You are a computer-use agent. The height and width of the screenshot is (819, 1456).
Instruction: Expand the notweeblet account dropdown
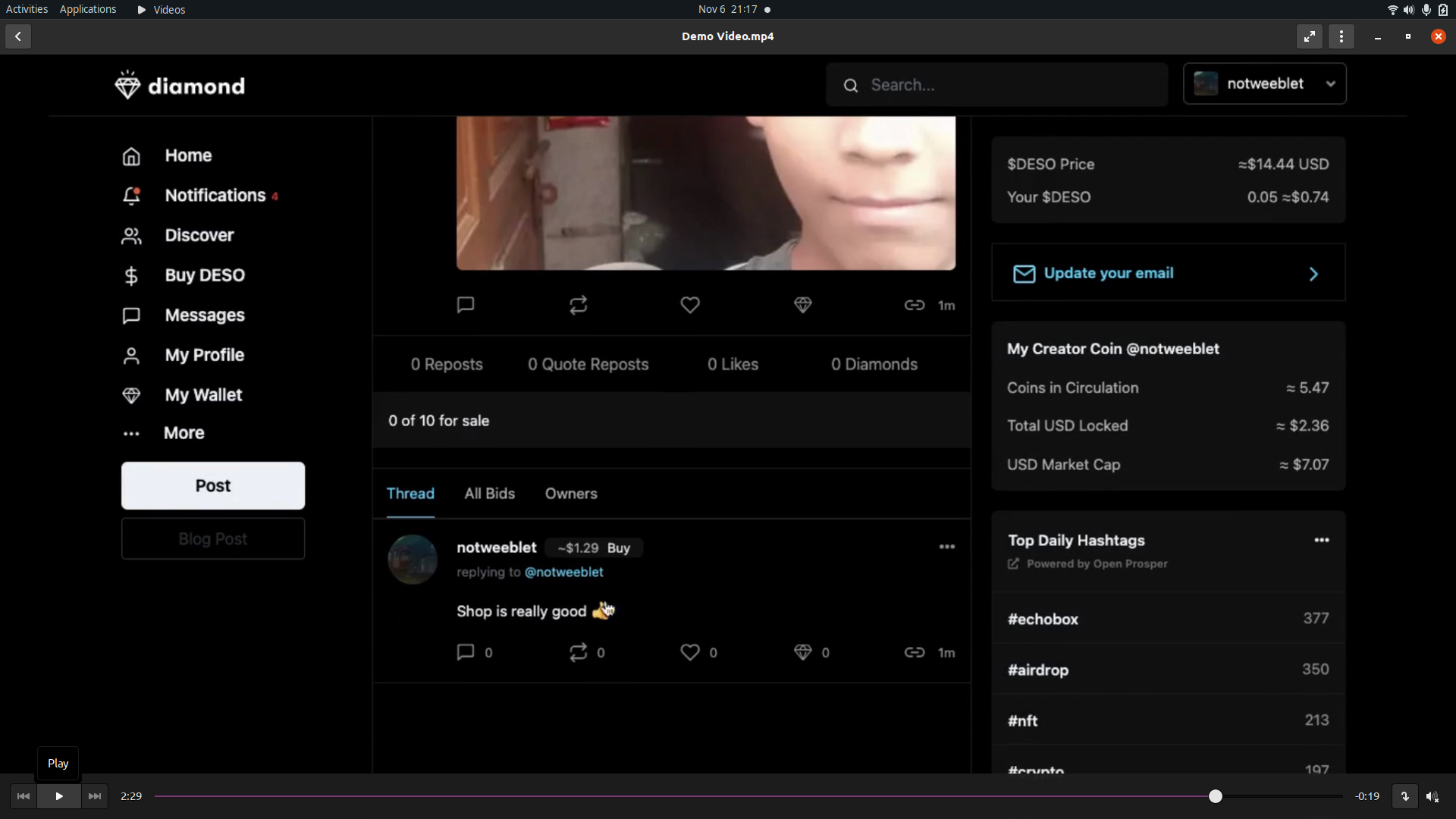[x=1331, y=84]
